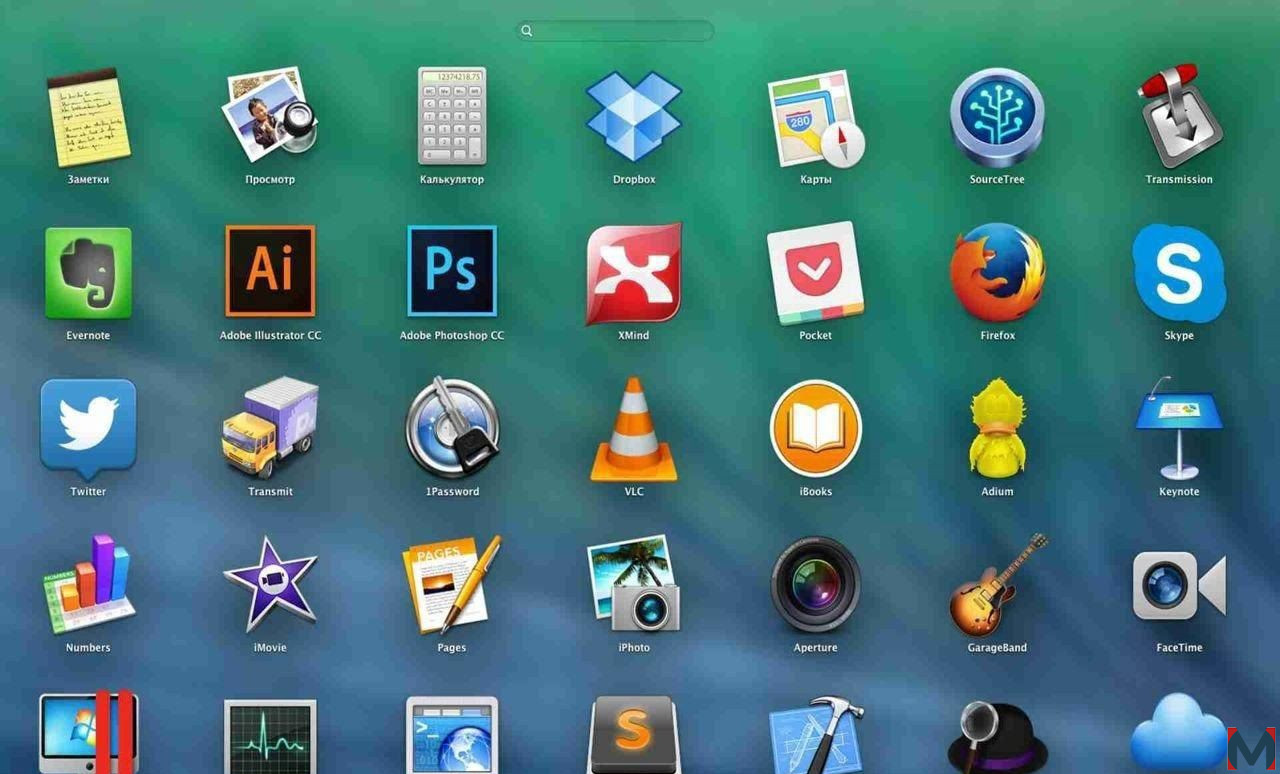Open the Firefox browser
The image size is (1280, 774).
[997, 272]
